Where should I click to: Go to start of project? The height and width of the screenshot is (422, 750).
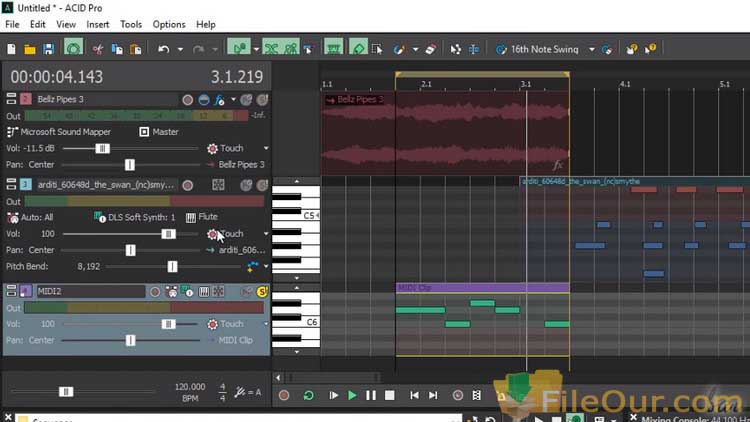(x=414, y=395)
